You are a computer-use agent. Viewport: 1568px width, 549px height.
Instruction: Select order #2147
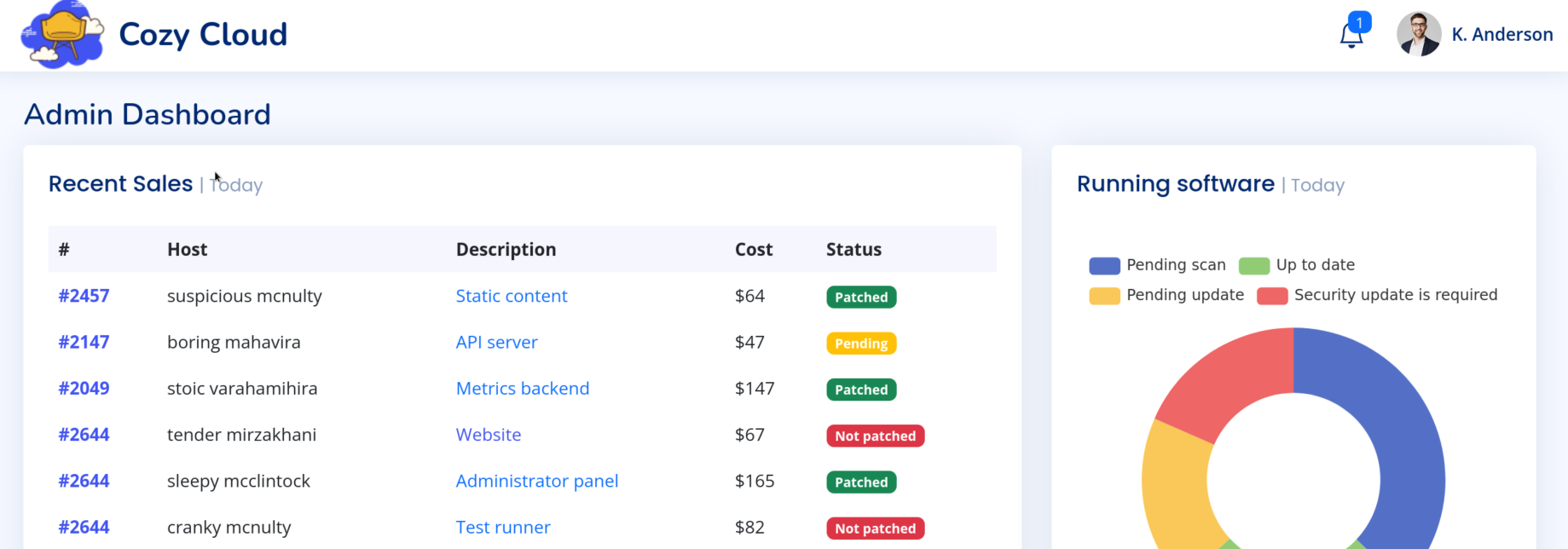(84, 342)
